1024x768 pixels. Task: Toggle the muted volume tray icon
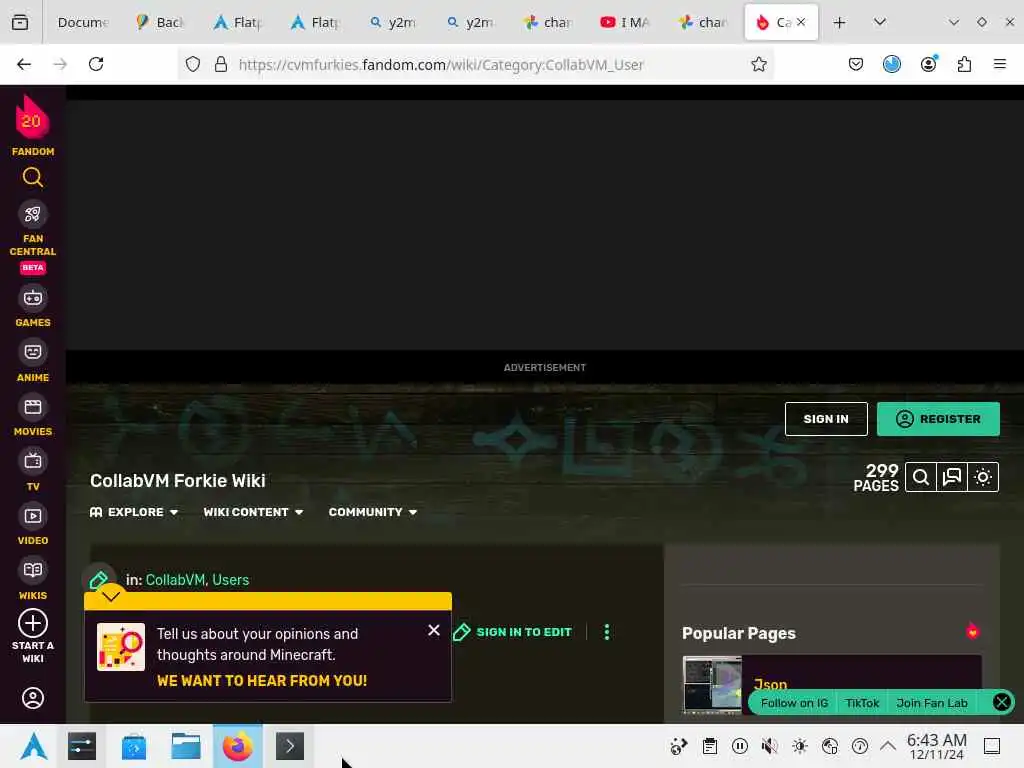point(770,746)
